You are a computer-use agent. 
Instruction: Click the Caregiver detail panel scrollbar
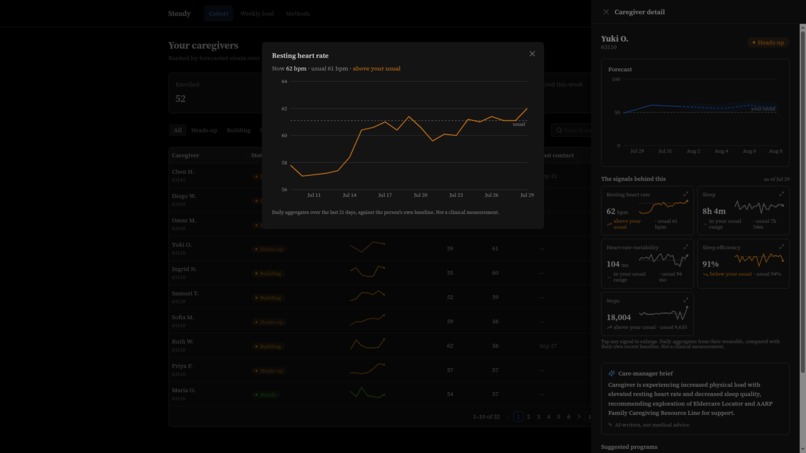coord(802,201)
